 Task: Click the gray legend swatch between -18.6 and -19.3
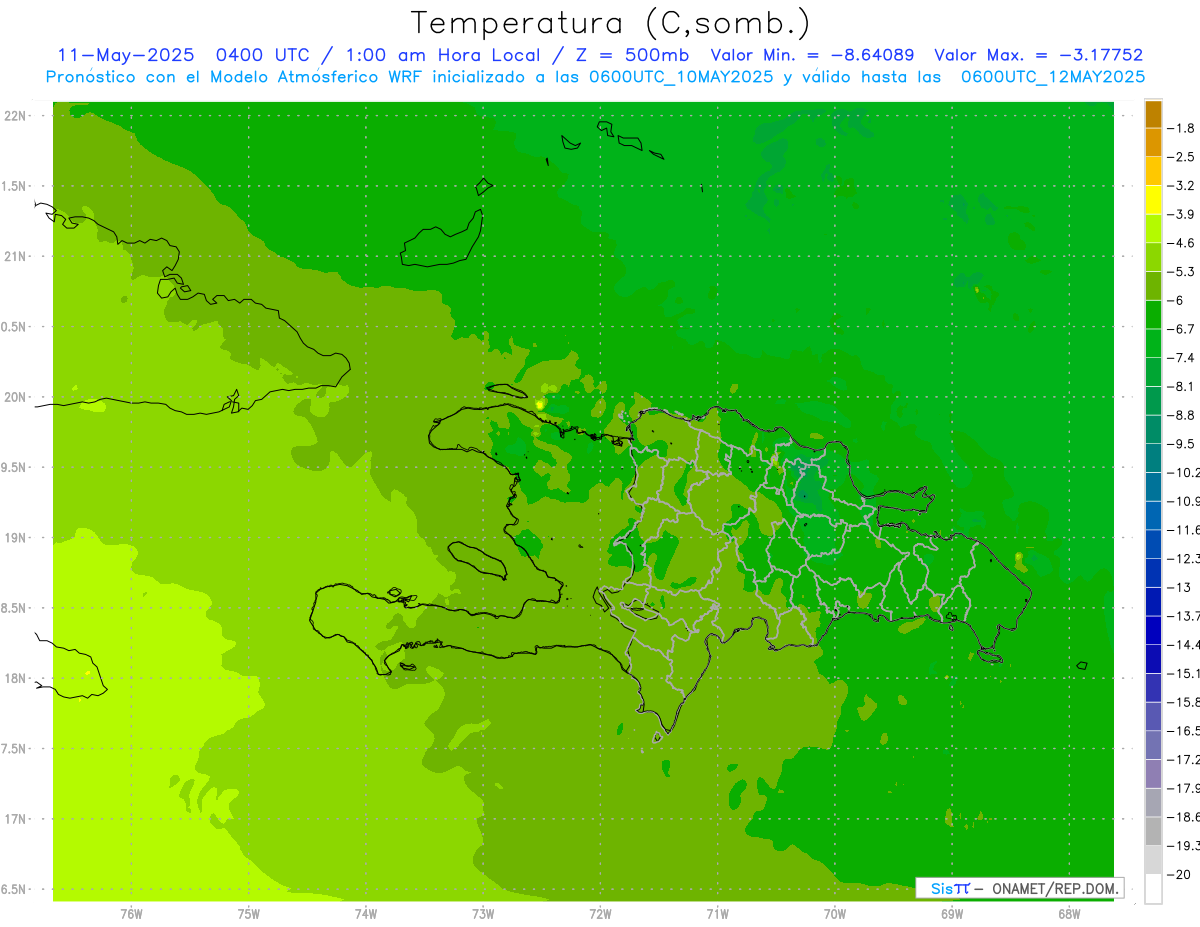[x=1153, y=832]
